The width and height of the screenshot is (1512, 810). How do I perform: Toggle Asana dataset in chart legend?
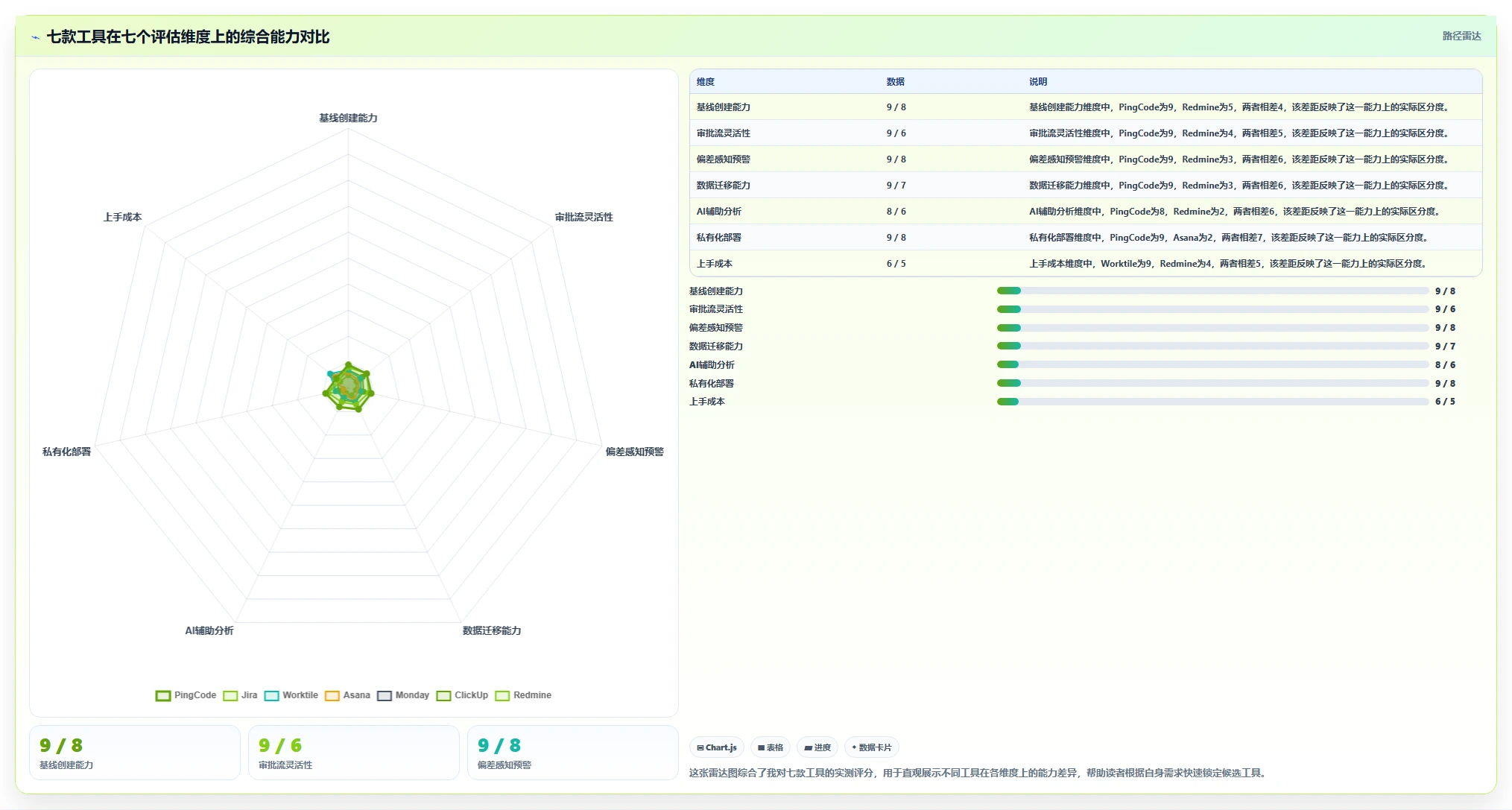347,695
